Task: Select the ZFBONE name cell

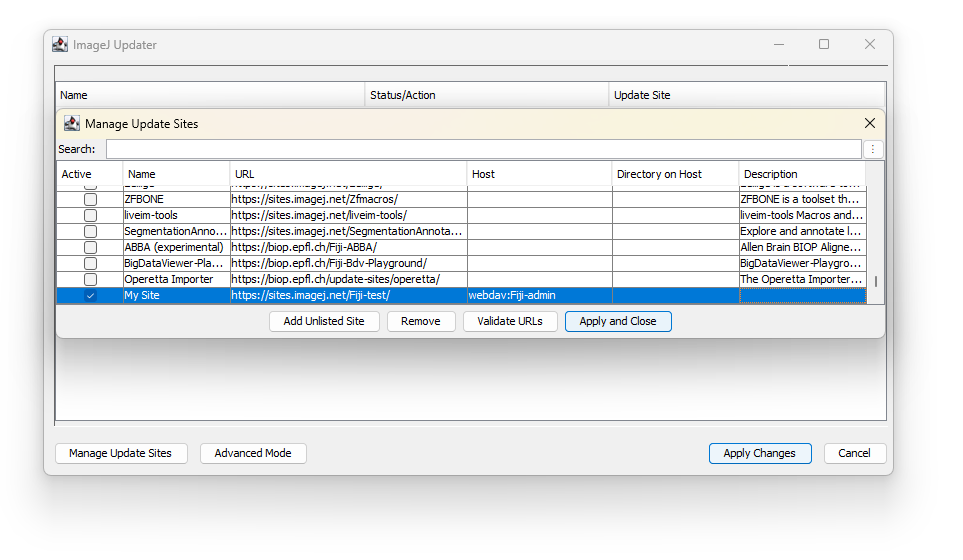Action: point(176,200)
